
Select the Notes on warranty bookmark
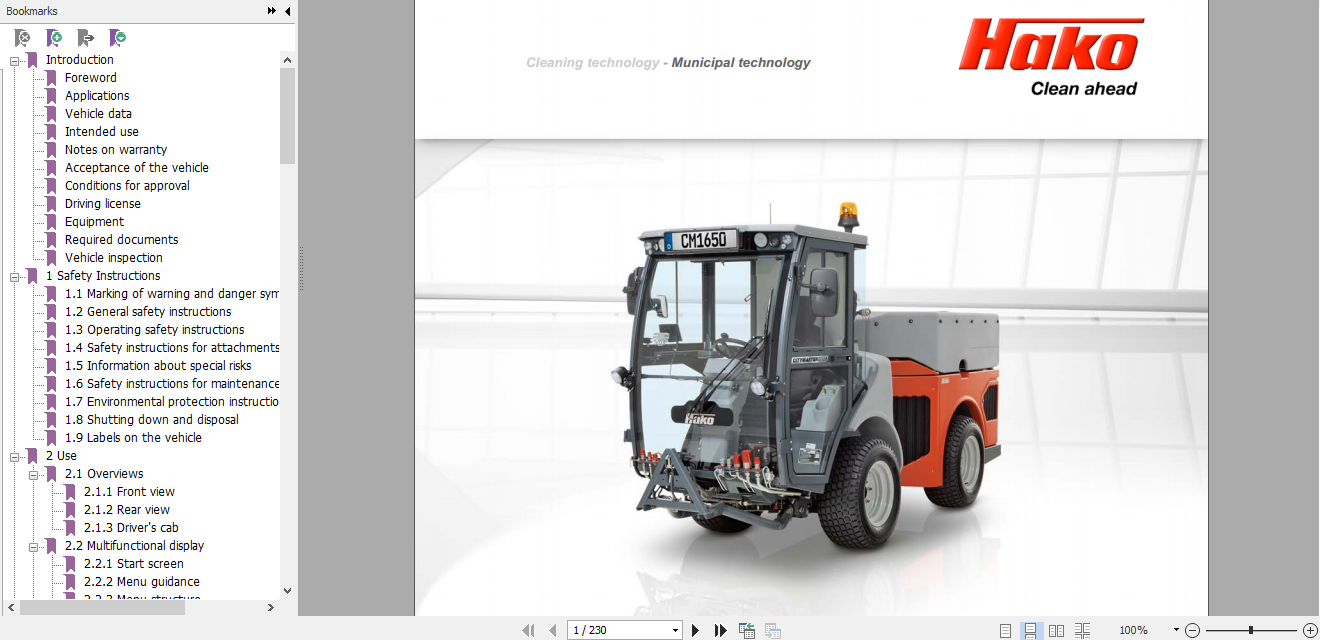(x=116, y=150)
